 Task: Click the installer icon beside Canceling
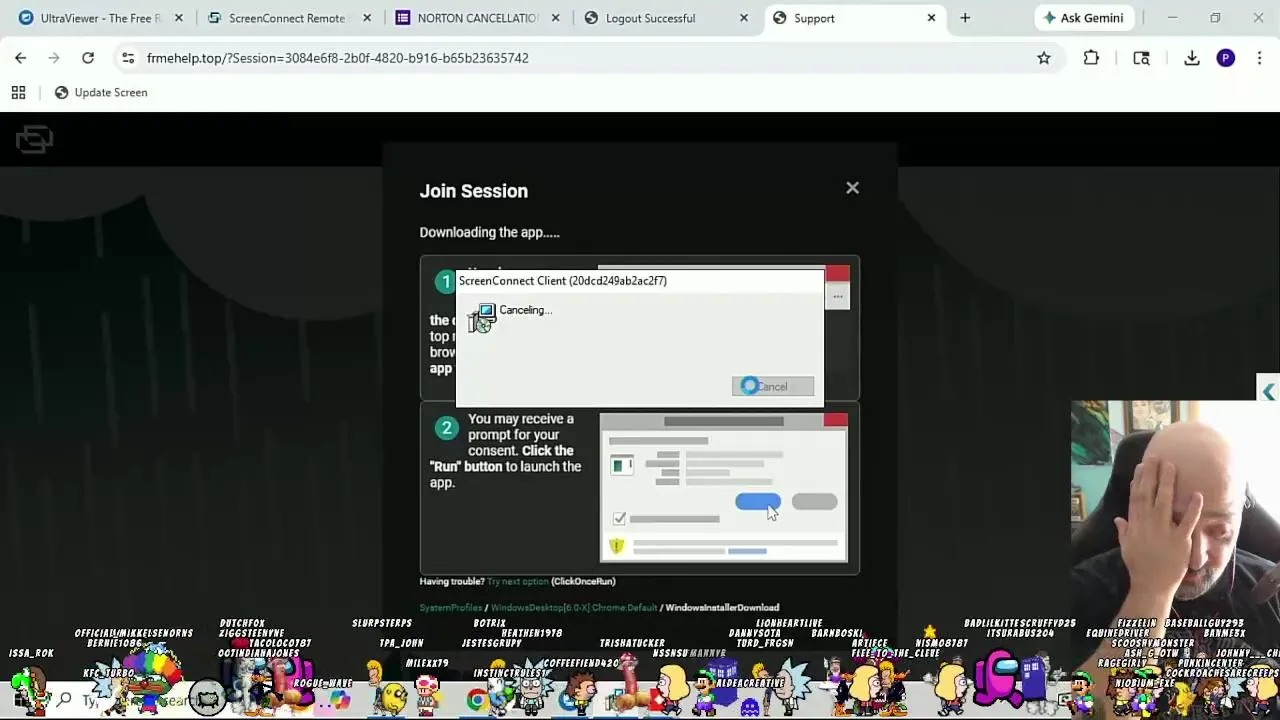482,318
